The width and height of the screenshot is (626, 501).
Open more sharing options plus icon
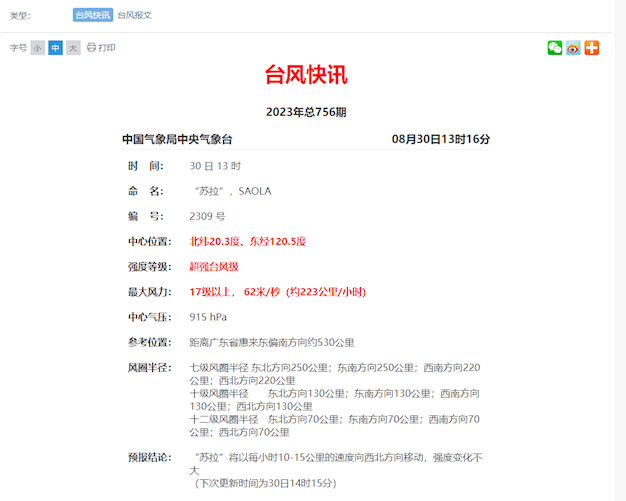coord(592,48)
